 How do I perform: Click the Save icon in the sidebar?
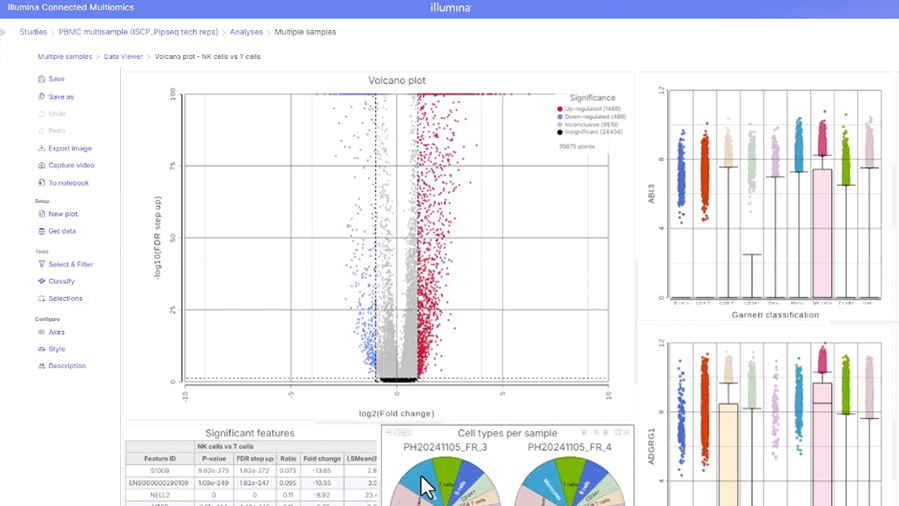pos(41,79)
